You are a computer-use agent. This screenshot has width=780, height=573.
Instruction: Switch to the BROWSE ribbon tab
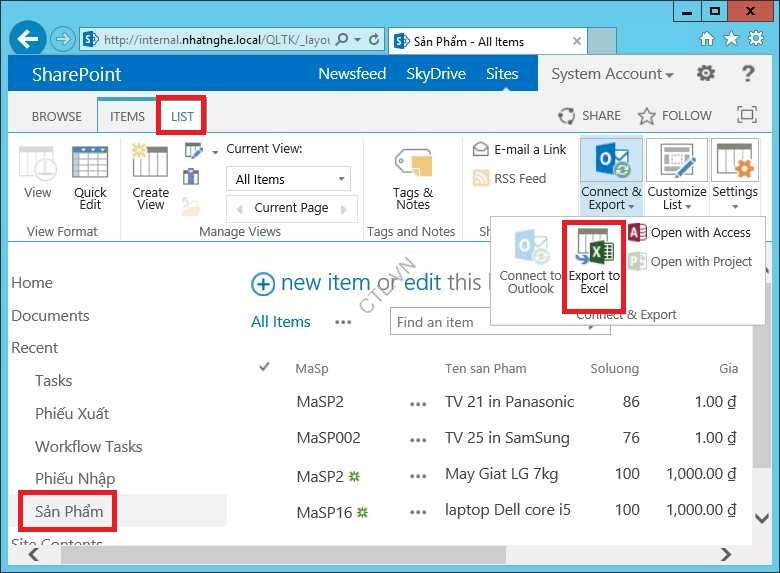(x=57, y=116)
